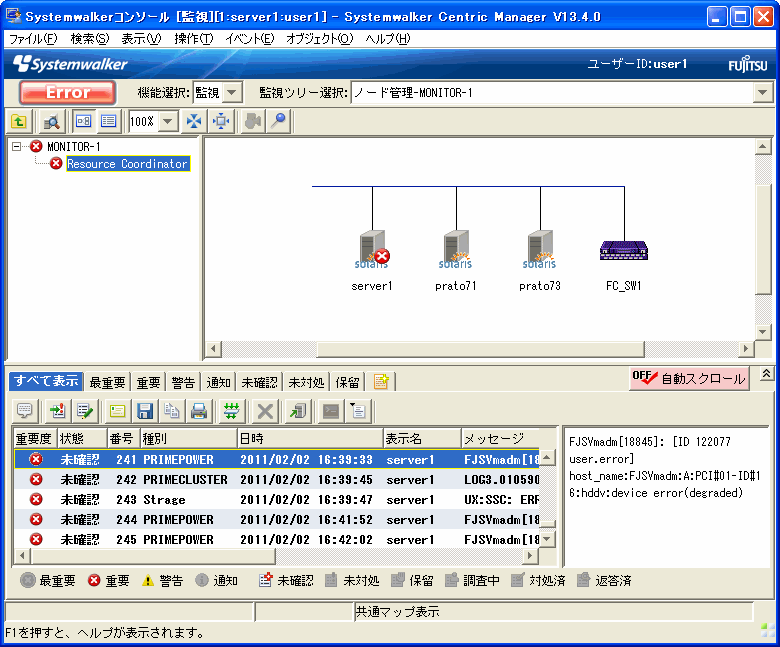Select the 通知 tab
The height and width of the screenshot is (647, 780).
[x=218, y=382]
